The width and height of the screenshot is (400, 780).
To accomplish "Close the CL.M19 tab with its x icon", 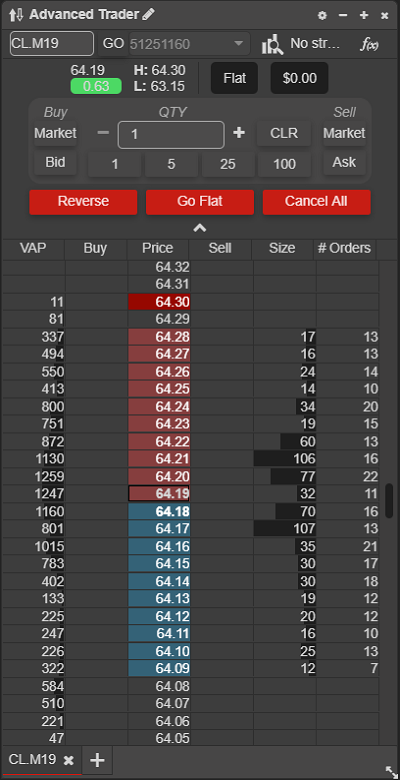I will (69, 760).
